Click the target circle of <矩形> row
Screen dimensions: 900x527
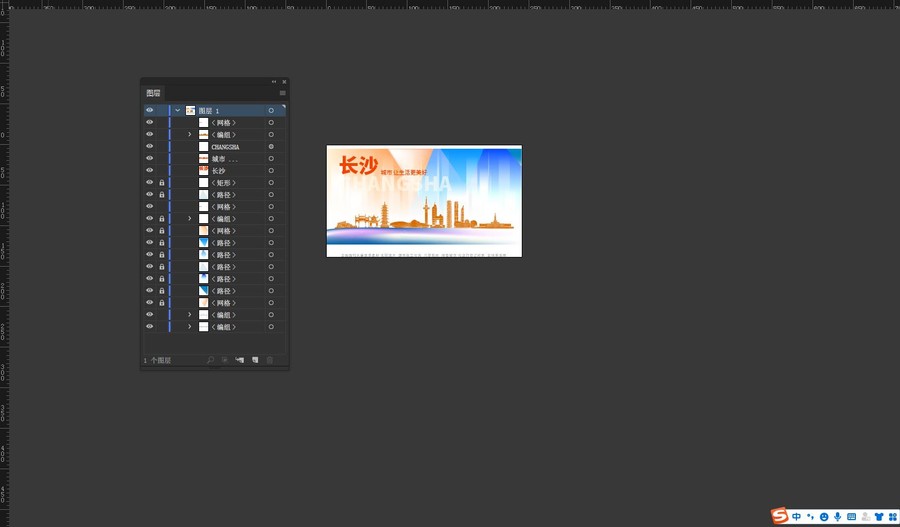pyautogui.click(x=271, y=183)
